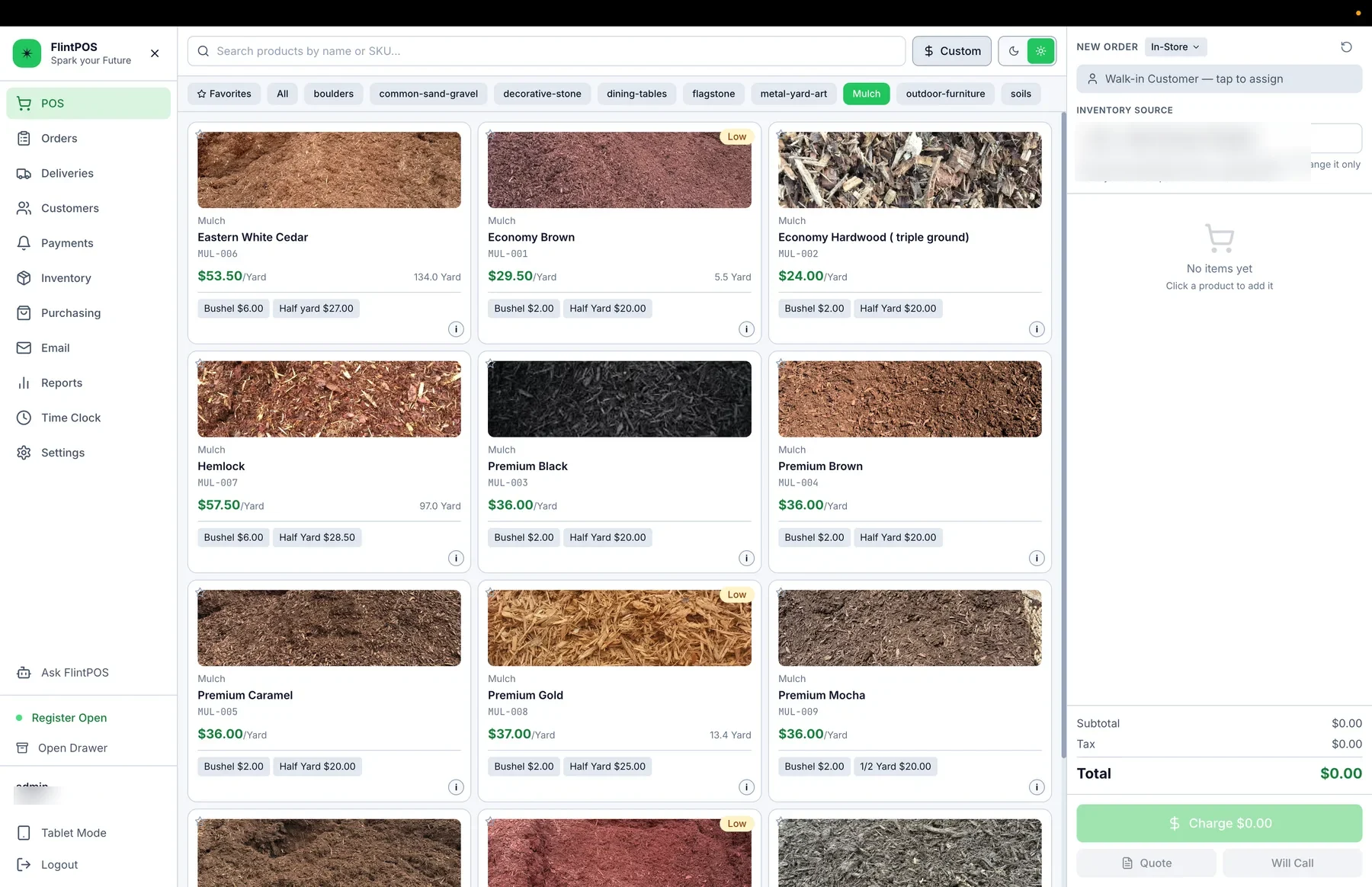Select the boulders category
This screenshot has height=887, width=1372.
(x=334, y=94)
